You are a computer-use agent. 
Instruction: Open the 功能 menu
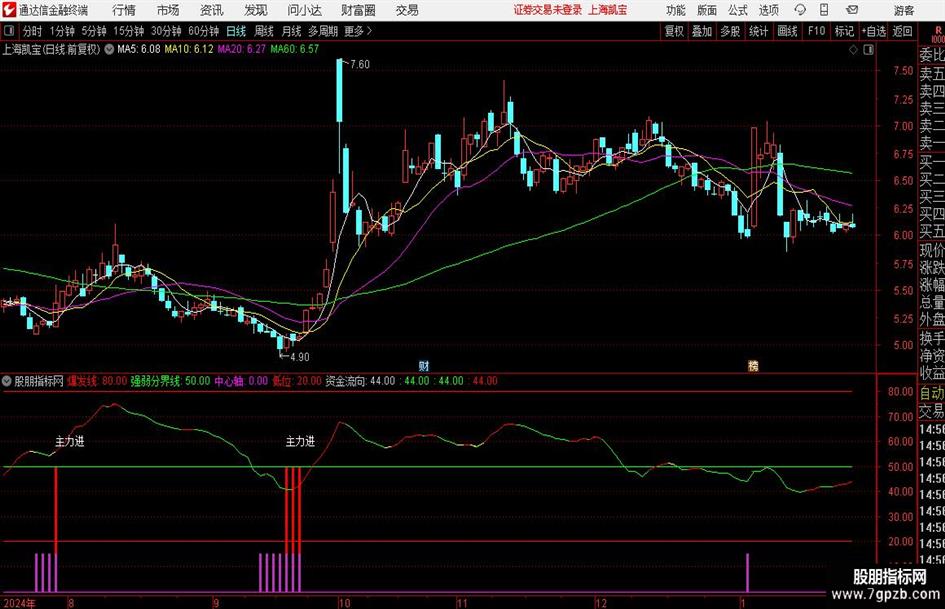676,10
